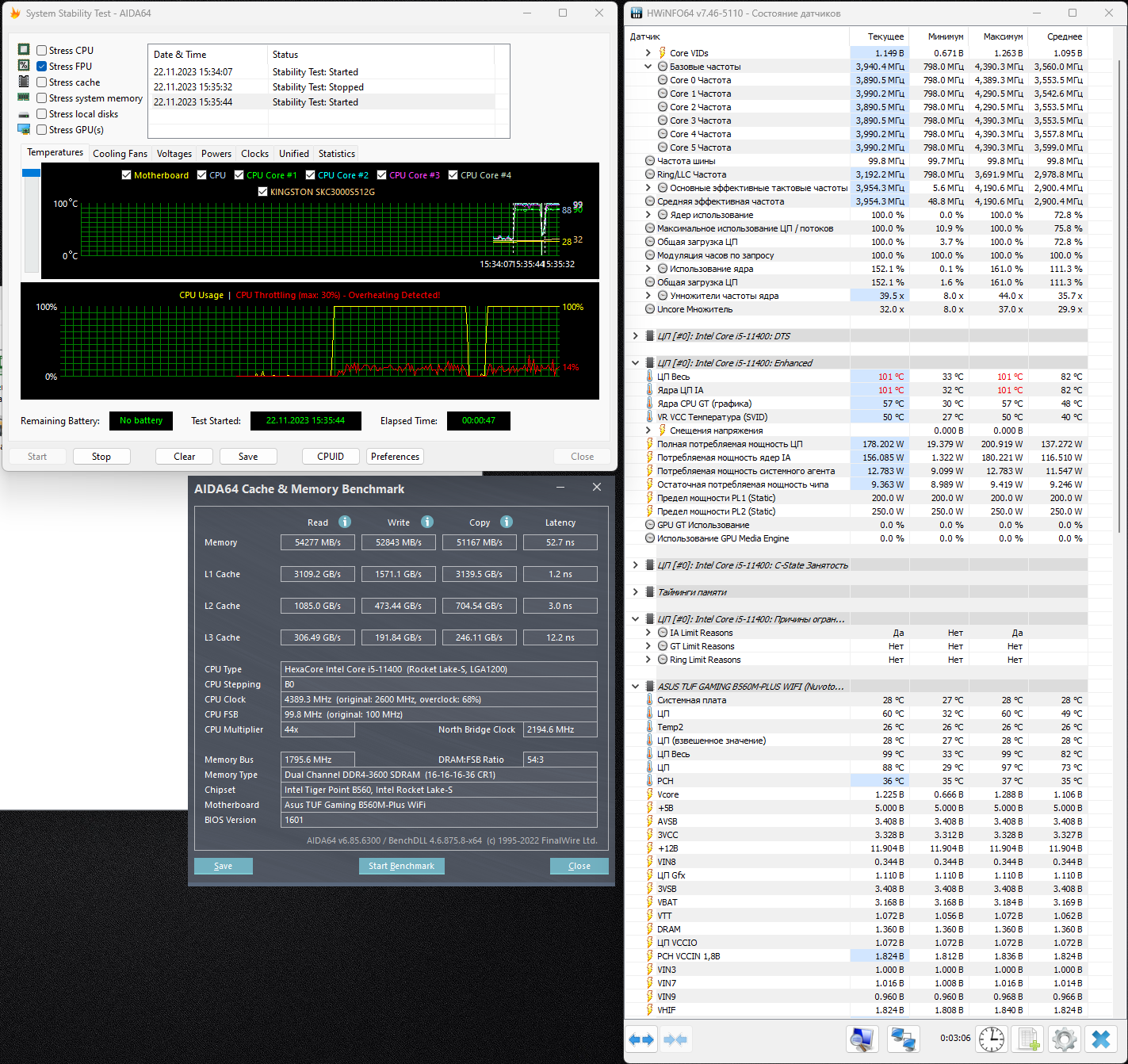The width and height of the screenshot is (1128, 1064).
Task: Switch to the Cooling Fans tab
Action: coord(120,154)
